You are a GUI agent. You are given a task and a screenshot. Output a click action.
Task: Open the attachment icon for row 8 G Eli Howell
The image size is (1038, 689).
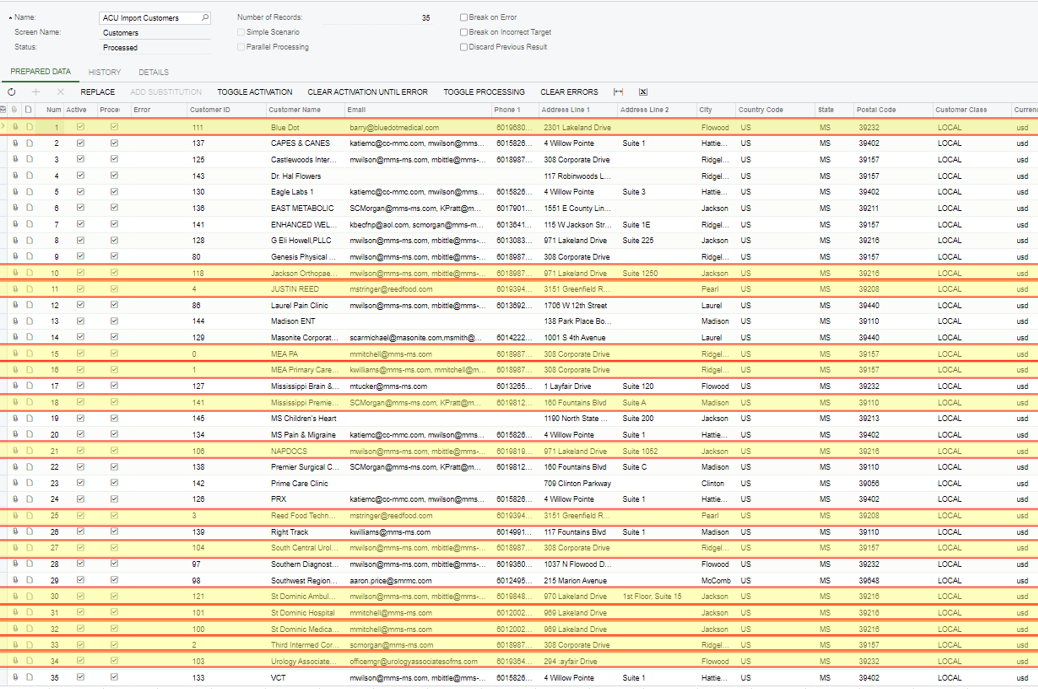point(15,240)
